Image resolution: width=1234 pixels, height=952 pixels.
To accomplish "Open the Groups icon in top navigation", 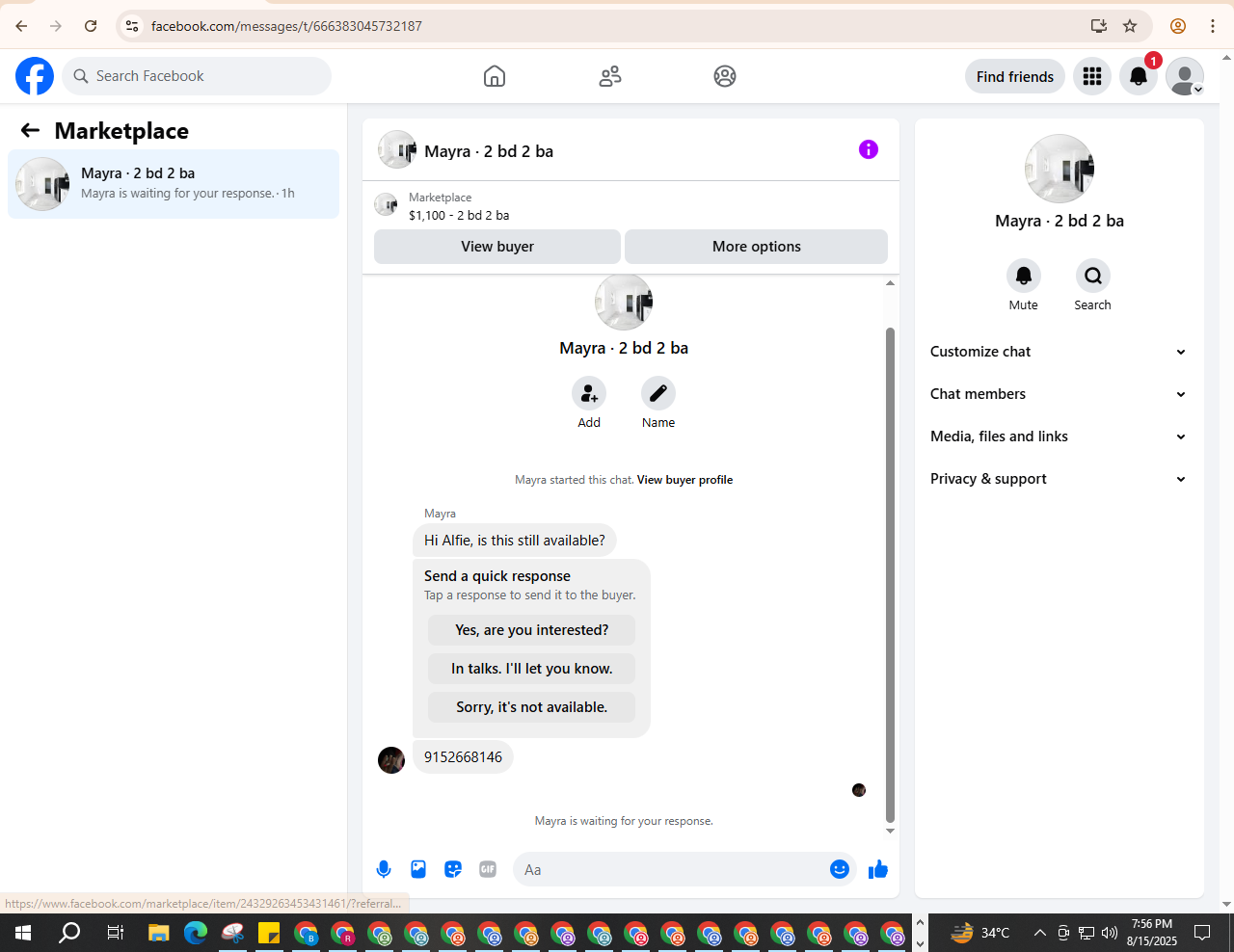I will pos(725,76).
